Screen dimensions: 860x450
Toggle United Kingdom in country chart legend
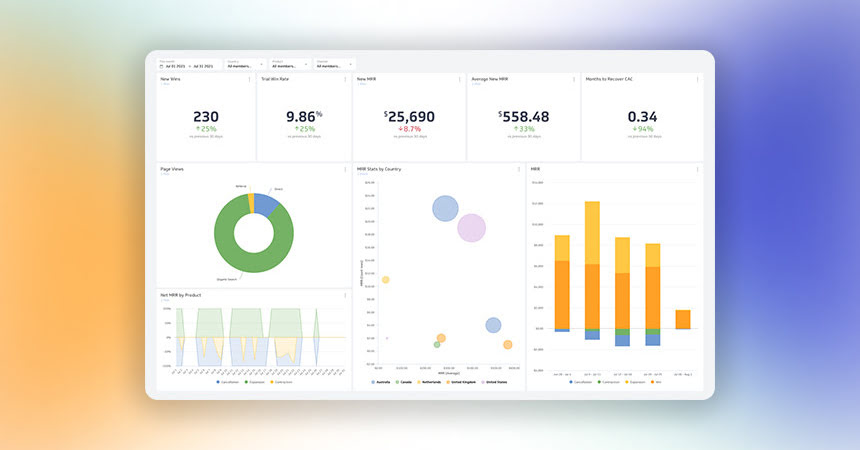pyautogui.click(x=462, y=382)
